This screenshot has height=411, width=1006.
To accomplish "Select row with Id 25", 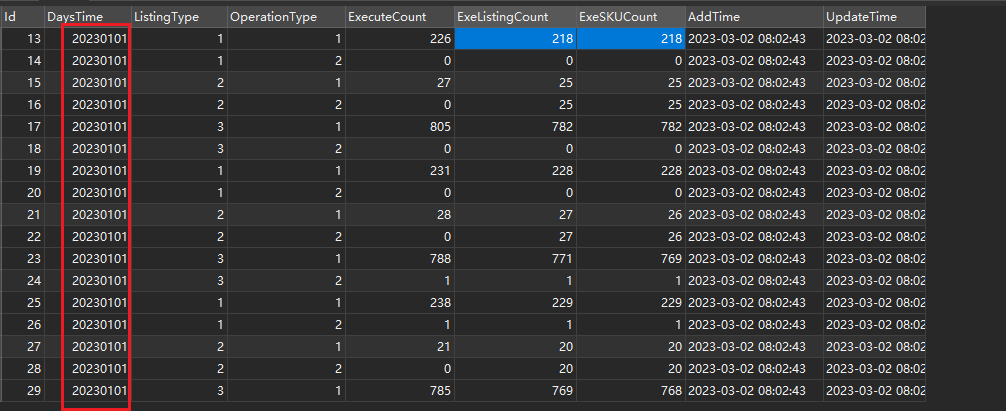I will (463, 303).
